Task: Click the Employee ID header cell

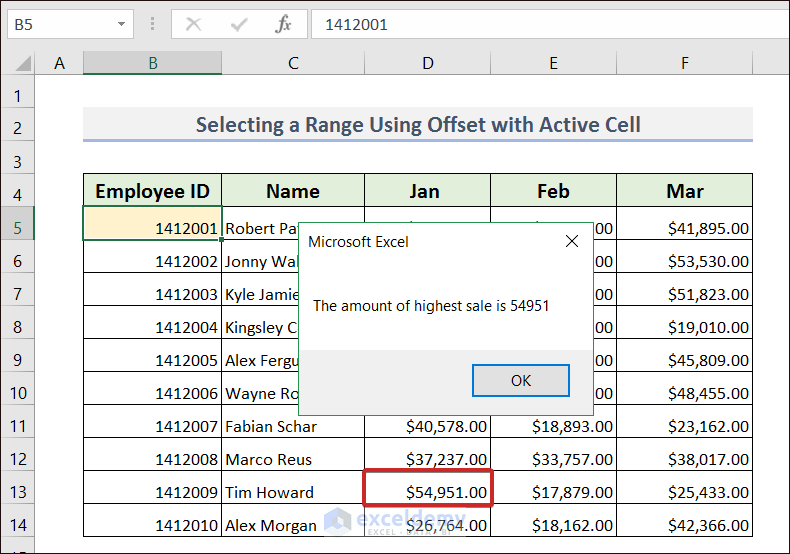Action: tap(153, 190)
